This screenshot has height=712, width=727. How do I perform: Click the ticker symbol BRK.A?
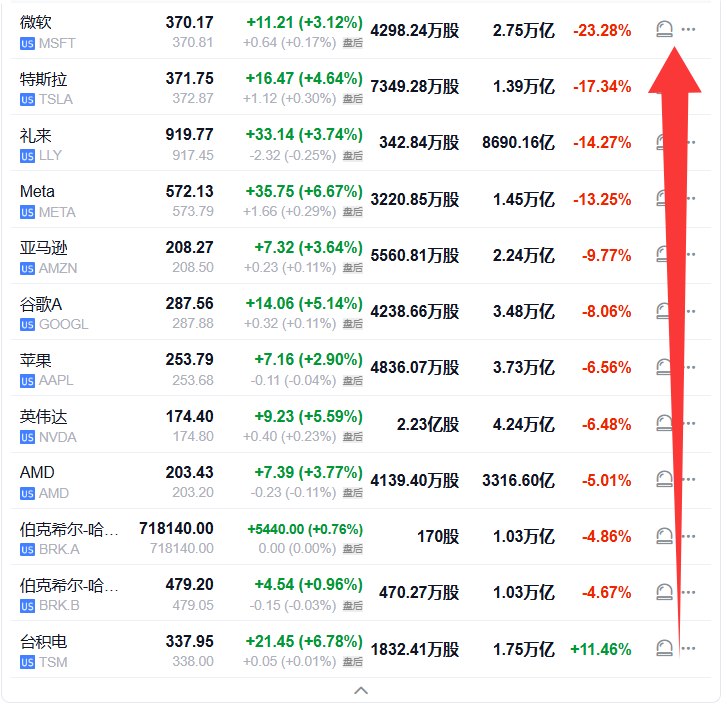pos(59,549)
